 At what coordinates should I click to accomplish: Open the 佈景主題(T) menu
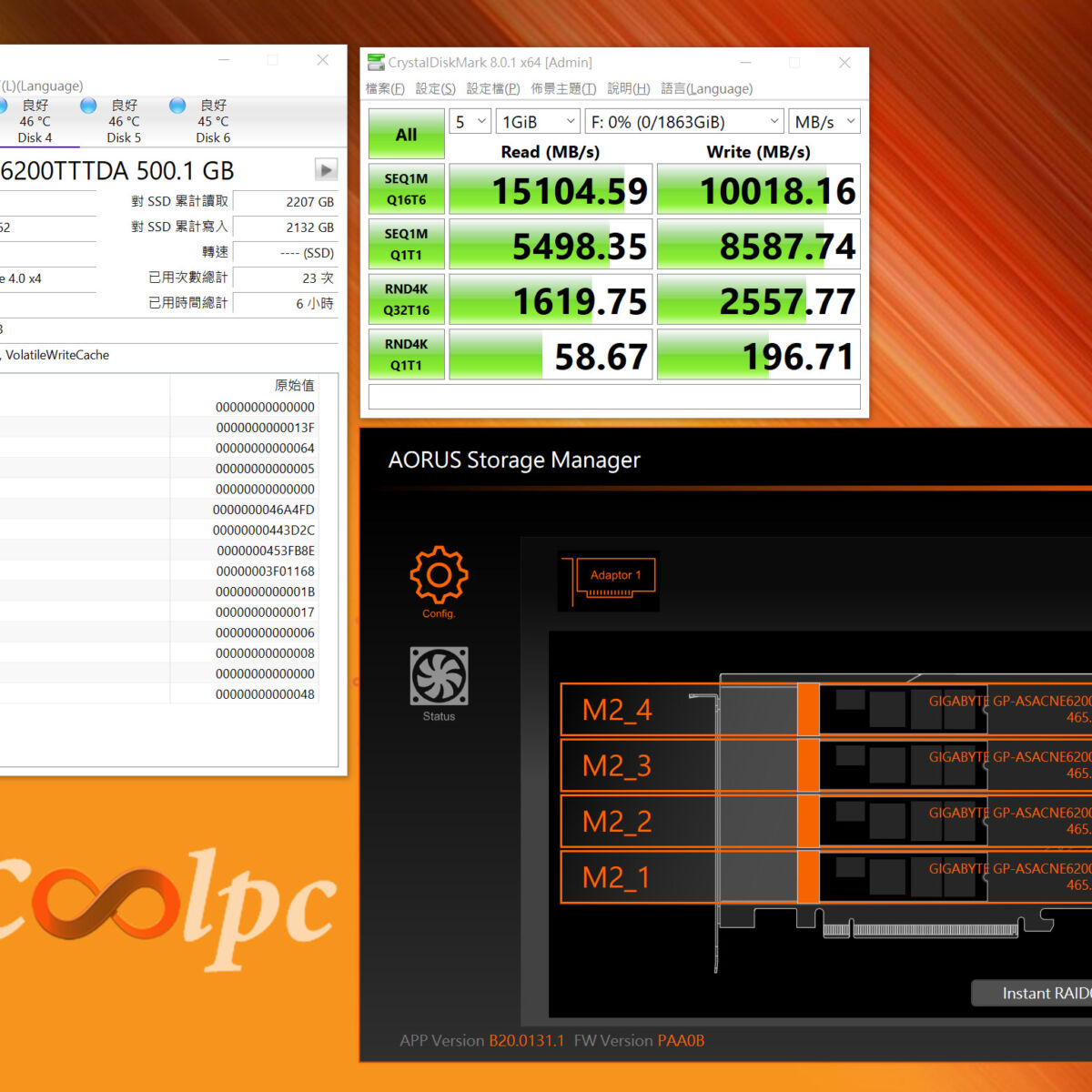click(563, 88)
